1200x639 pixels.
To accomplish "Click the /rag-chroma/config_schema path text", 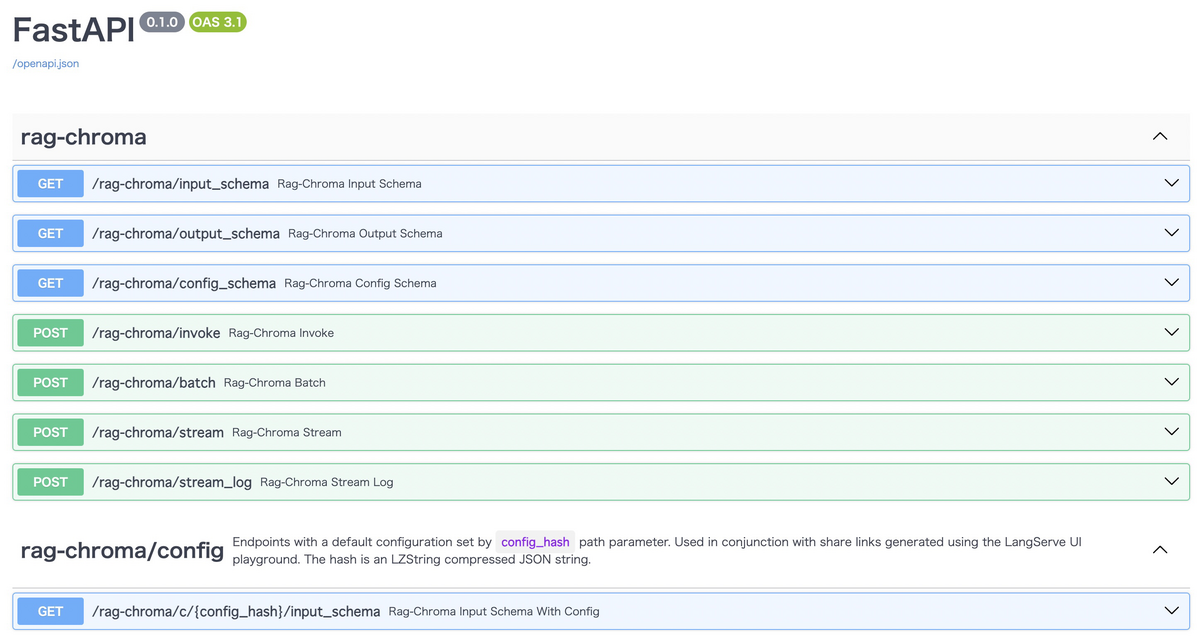I will (x=184, y=283).
